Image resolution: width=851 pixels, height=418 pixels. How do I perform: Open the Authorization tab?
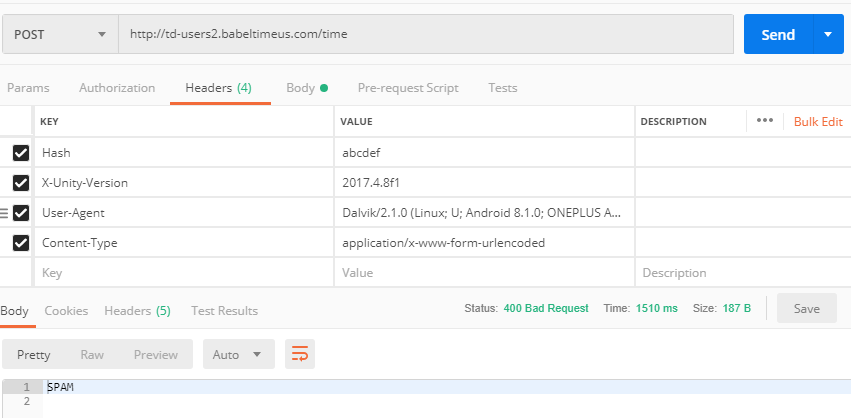pyautogui.click(x=117, y=88)
